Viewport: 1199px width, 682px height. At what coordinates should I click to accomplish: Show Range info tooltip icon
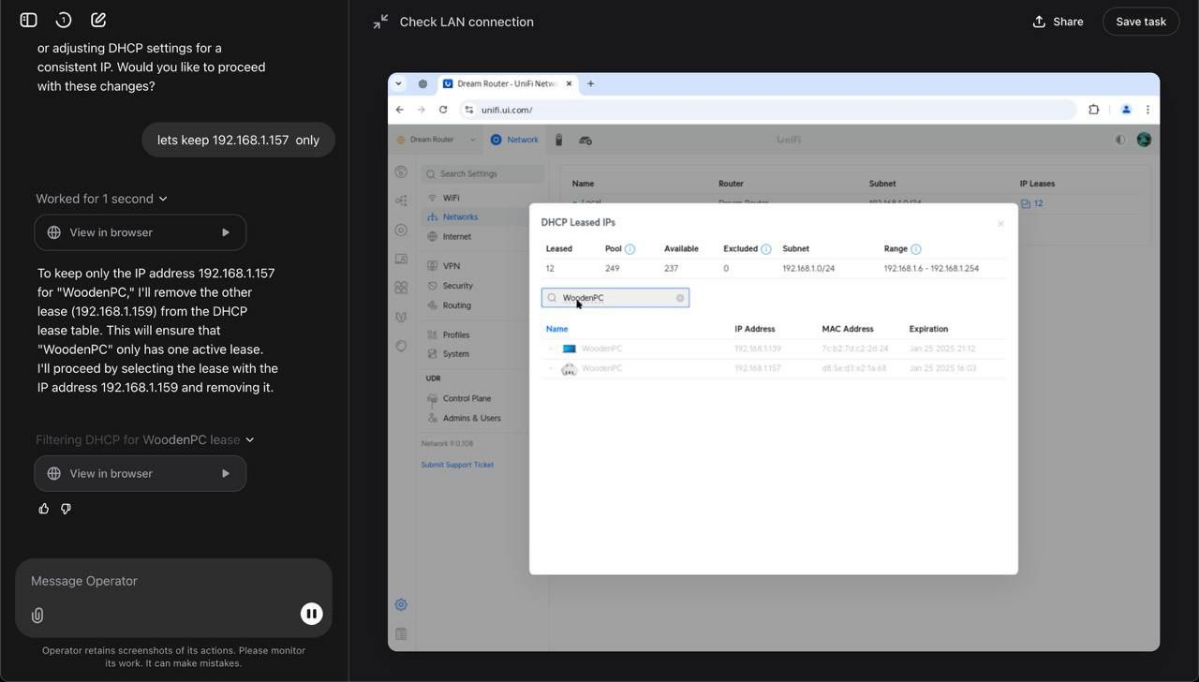click(x=916, y=249)
